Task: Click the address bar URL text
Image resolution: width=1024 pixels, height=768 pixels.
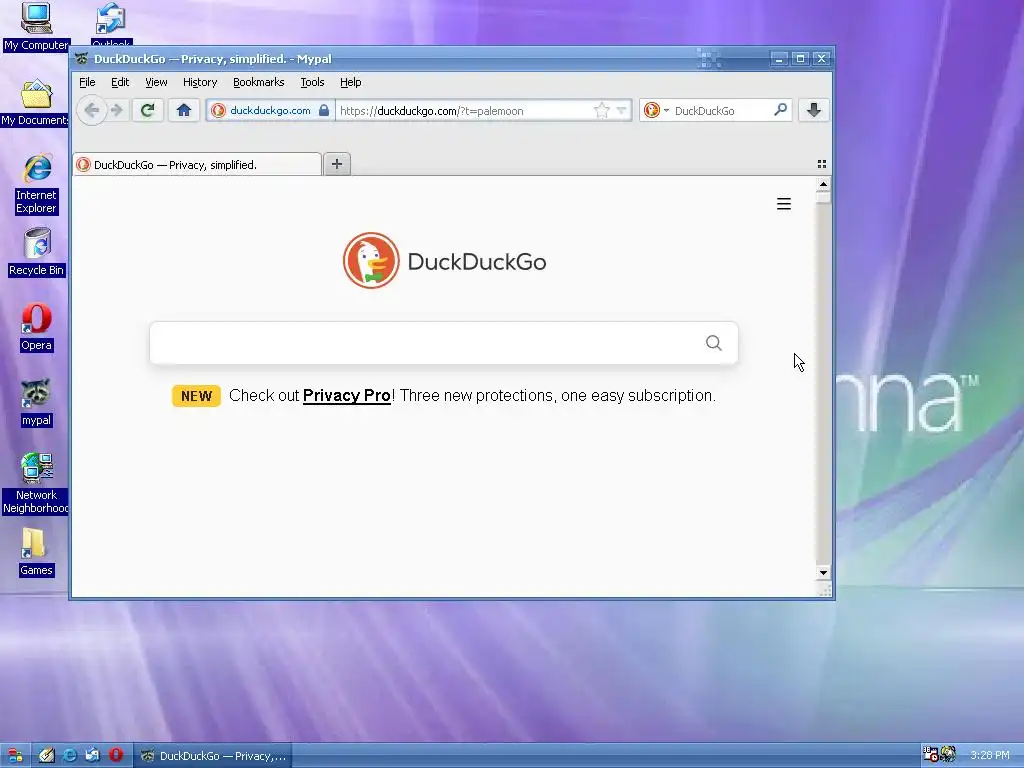Action: [432, 111]
